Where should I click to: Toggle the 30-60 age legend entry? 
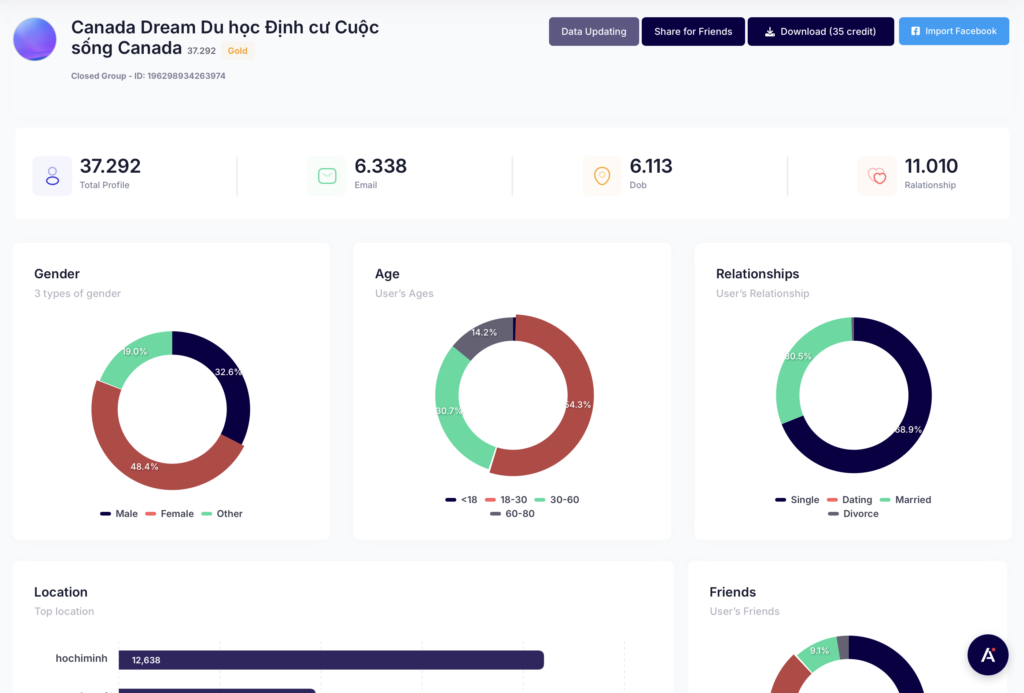tap(557, 500)
